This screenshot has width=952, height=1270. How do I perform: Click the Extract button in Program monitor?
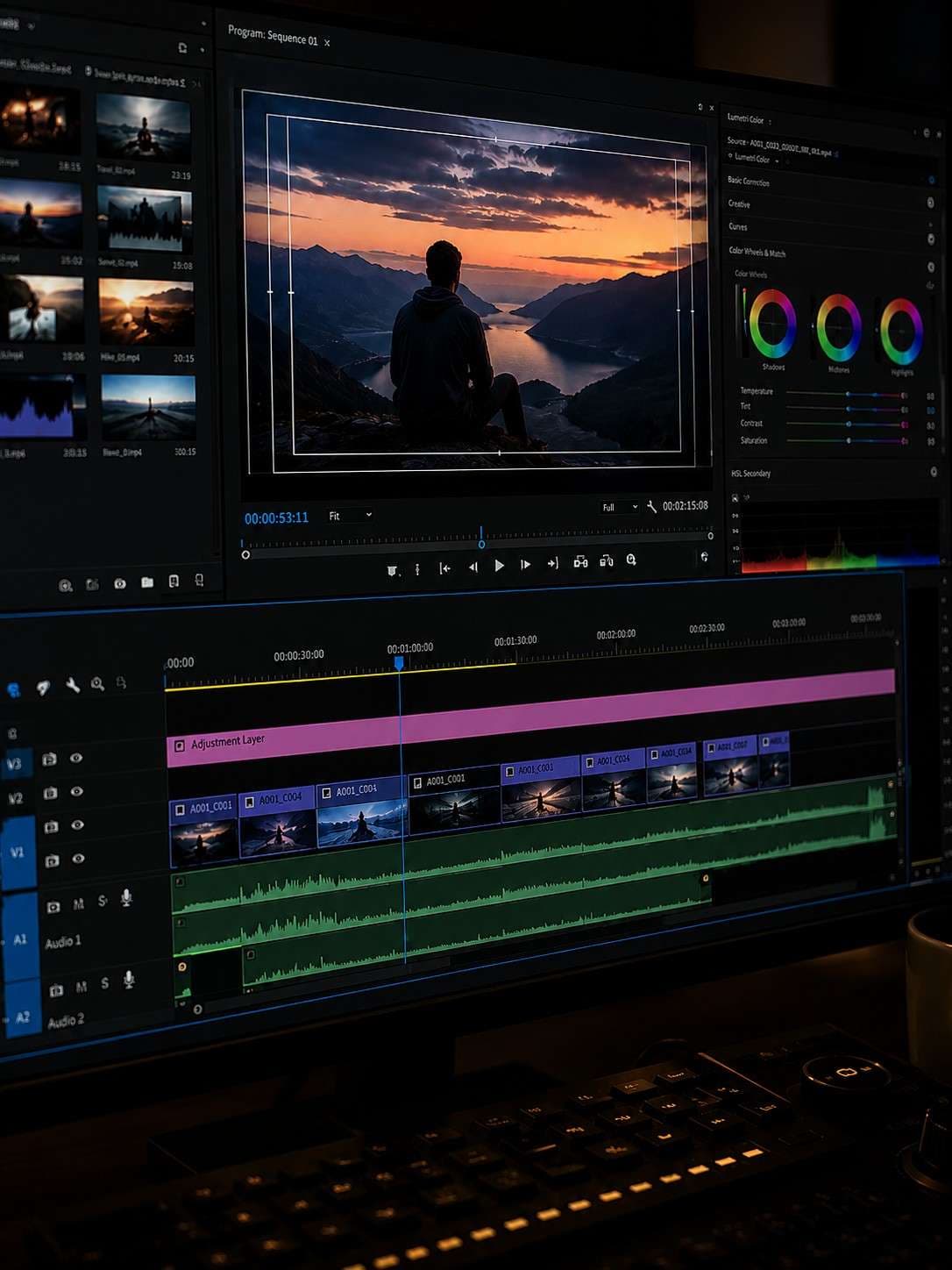point(606,560)
